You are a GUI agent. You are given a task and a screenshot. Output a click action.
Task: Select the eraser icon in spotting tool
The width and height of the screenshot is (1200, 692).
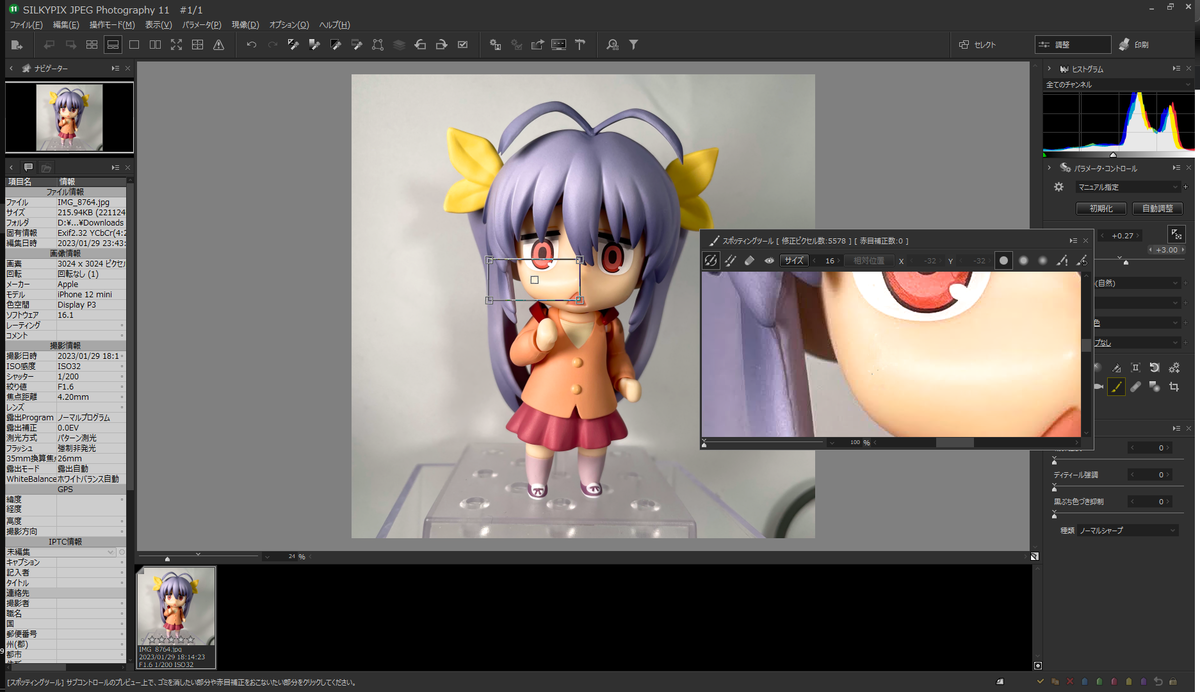point(750,260)
